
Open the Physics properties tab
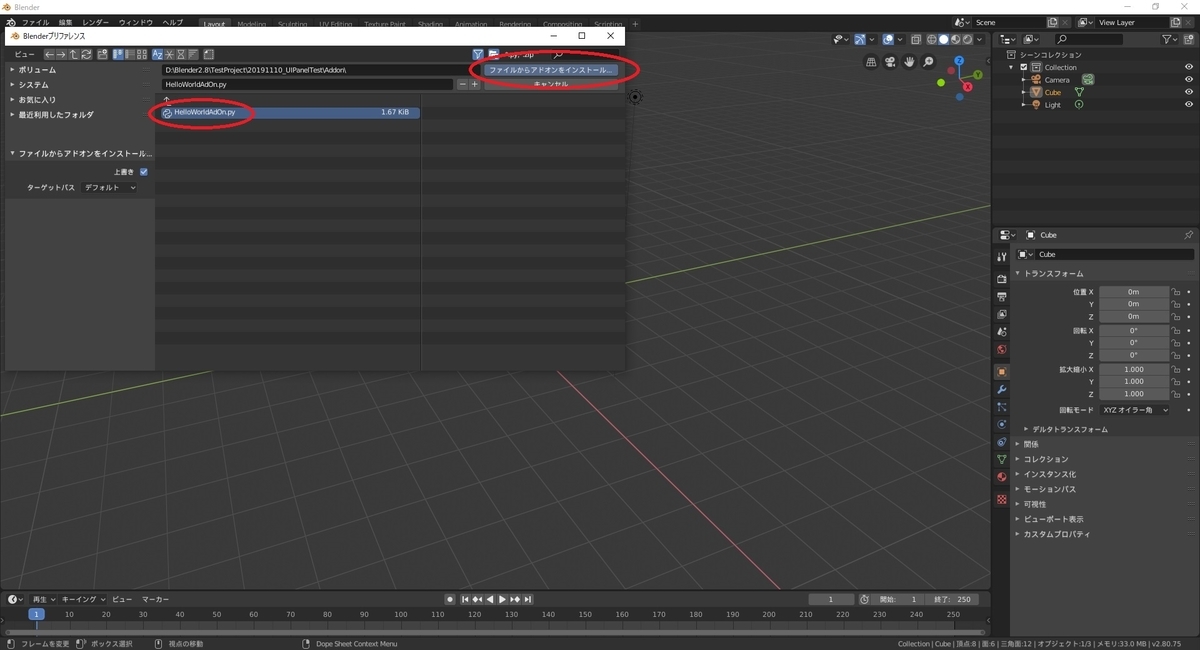1002,424
